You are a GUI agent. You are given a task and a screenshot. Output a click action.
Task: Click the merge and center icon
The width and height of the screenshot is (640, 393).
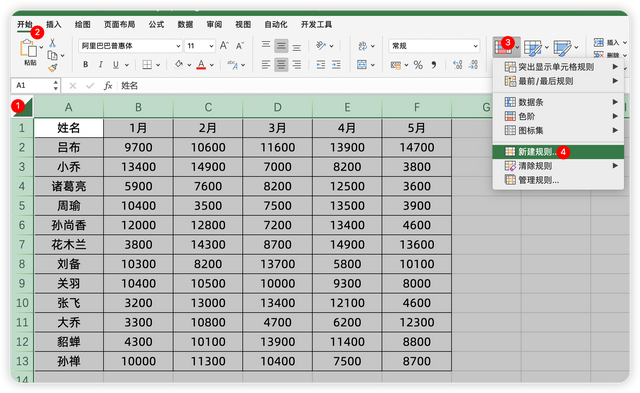tap(362, 64)
